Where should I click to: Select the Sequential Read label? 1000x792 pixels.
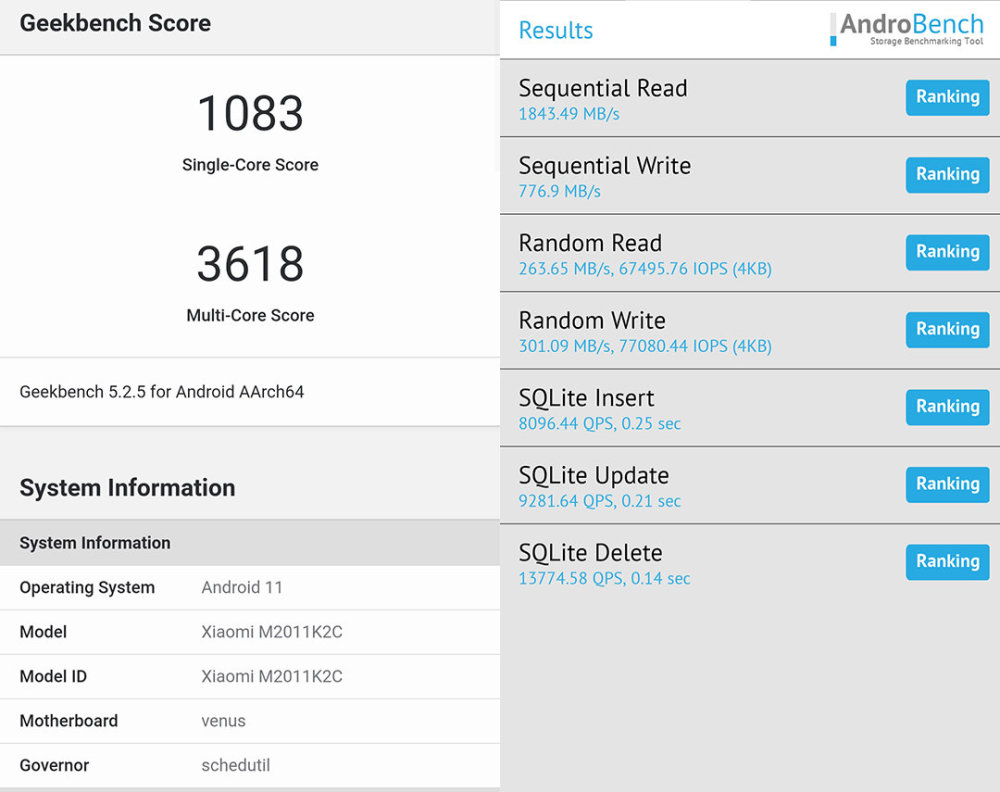[x=603, y=88]
